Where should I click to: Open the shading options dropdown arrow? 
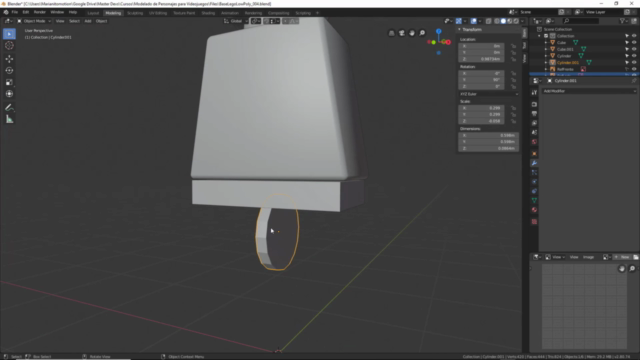[x=522, y=21]
